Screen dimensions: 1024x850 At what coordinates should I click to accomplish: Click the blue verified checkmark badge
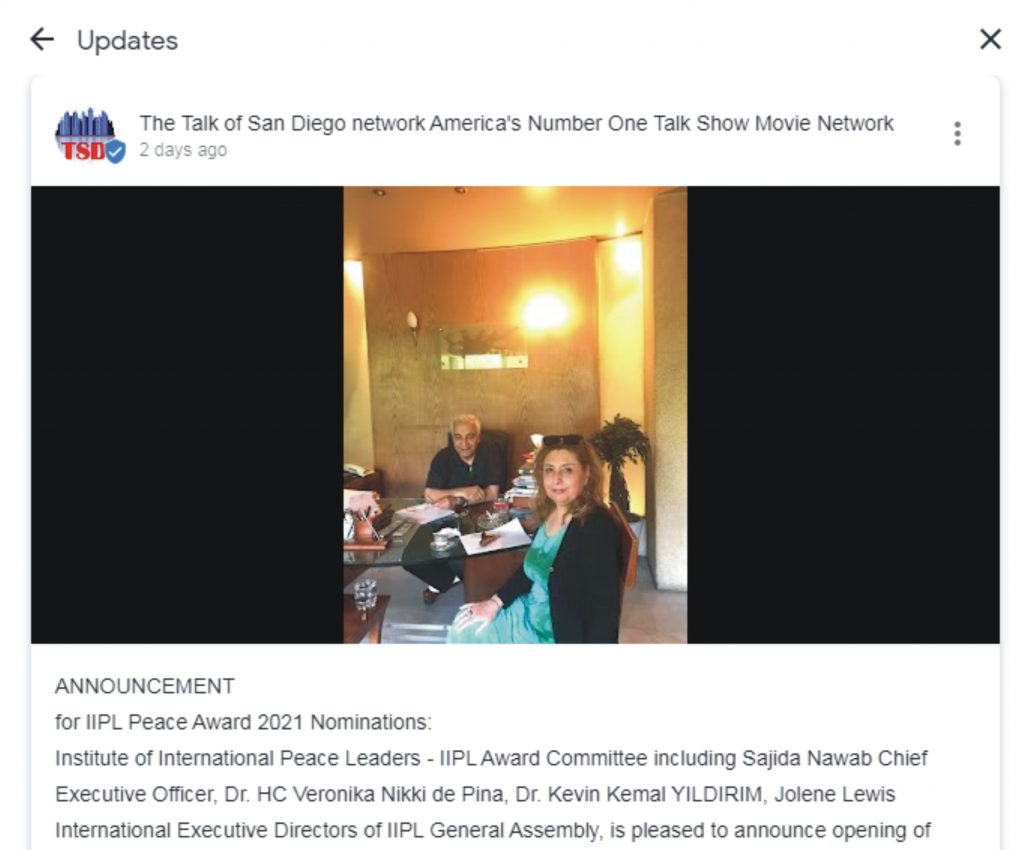pos(116,152)
